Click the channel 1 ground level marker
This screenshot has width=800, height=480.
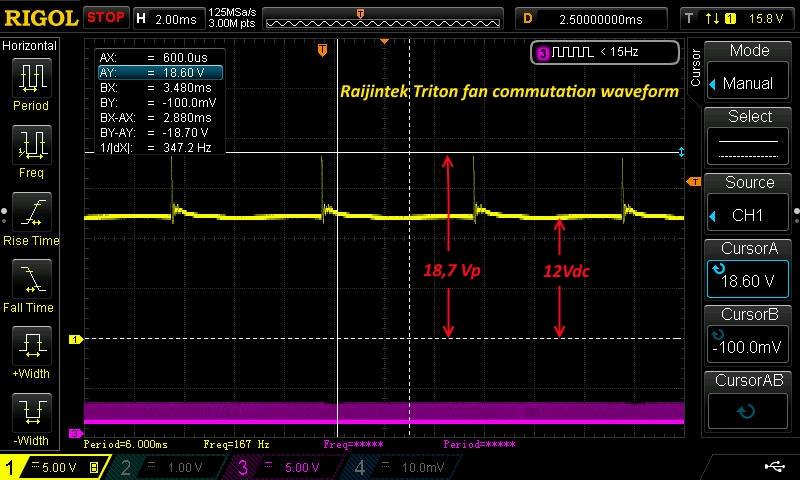coord(76,339)
